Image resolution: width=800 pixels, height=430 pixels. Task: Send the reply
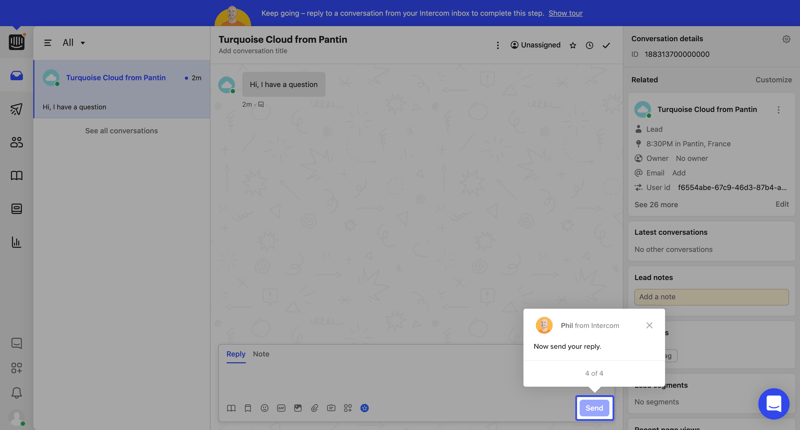[x=594, y=408]
